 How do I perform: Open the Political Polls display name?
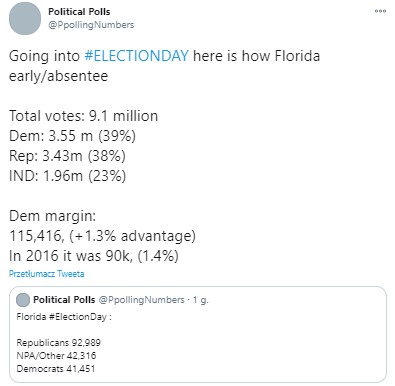click(x=79, y=12)
